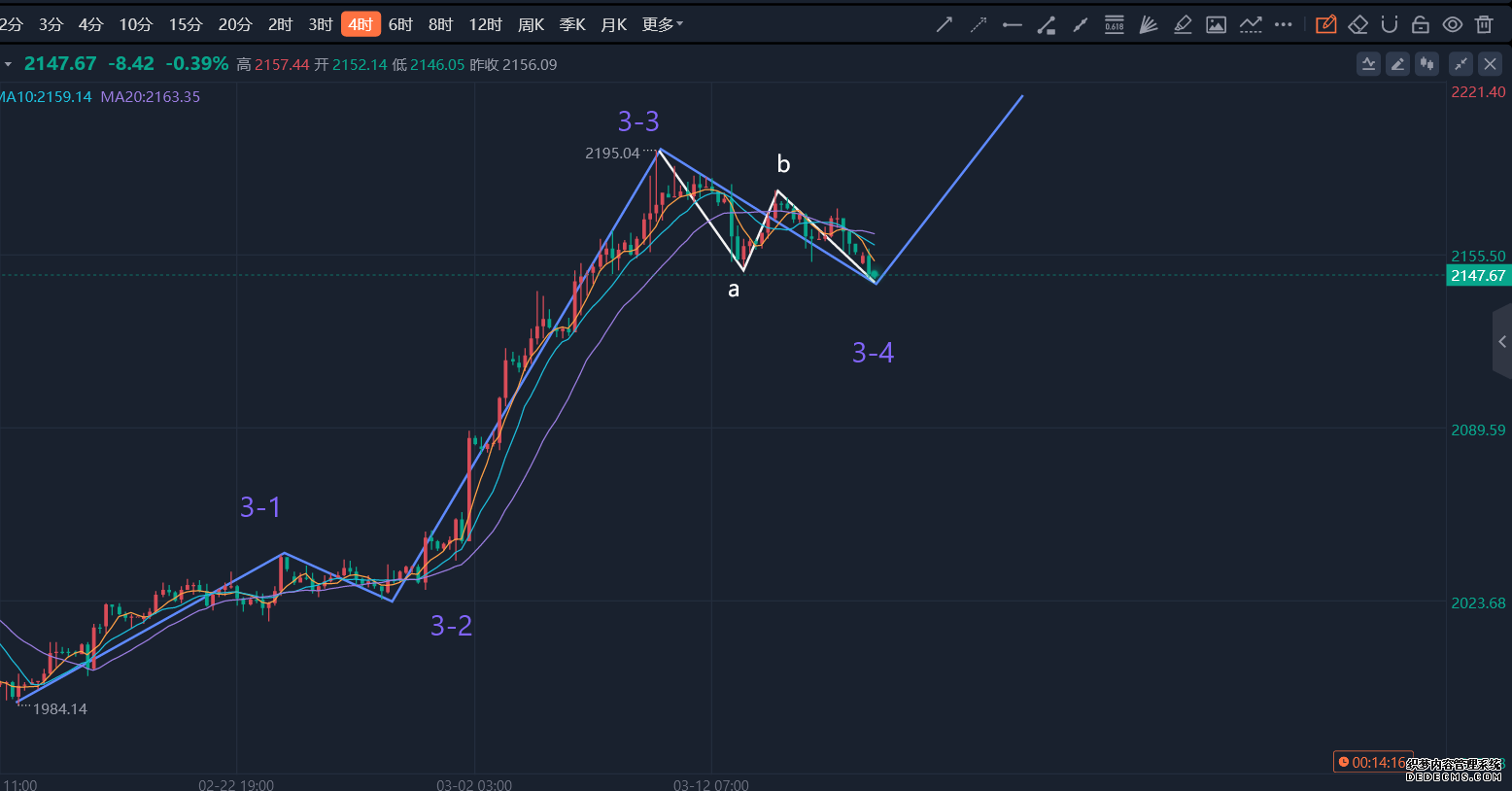This screenshot has height=791, width=1512.
Task: Click the 02-22 19:00 time axis label
Action: click(x=236, y=784)
